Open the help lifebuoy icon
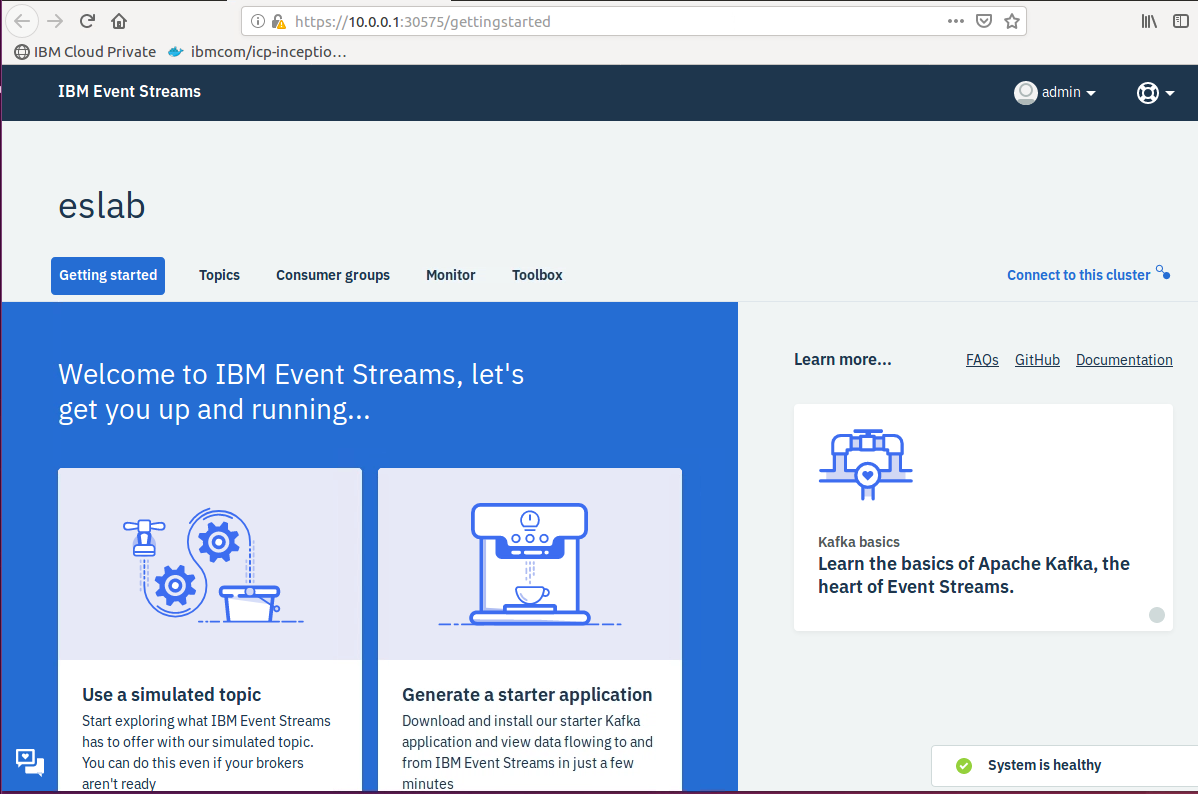The image size is (1198, 794). (x=1148, y=92)
